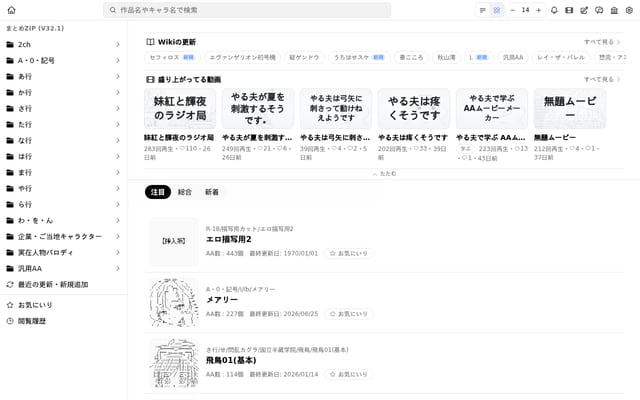This screenshot has width=640, height=400.
Task: Open the ら行 folder icon
Action: 10,204
